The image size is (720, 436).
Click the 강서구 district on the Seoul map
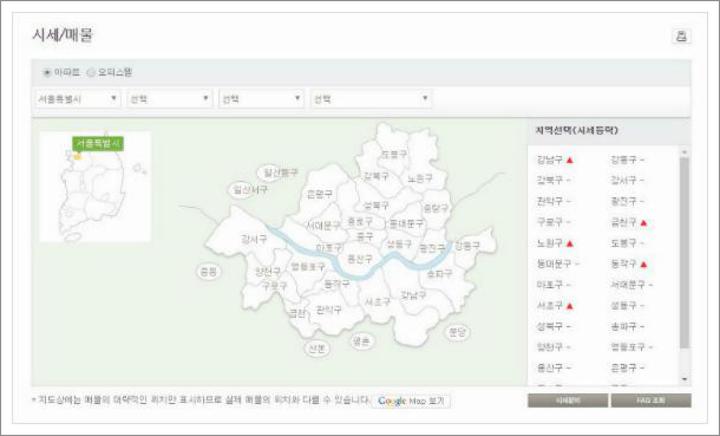(254, 239)
